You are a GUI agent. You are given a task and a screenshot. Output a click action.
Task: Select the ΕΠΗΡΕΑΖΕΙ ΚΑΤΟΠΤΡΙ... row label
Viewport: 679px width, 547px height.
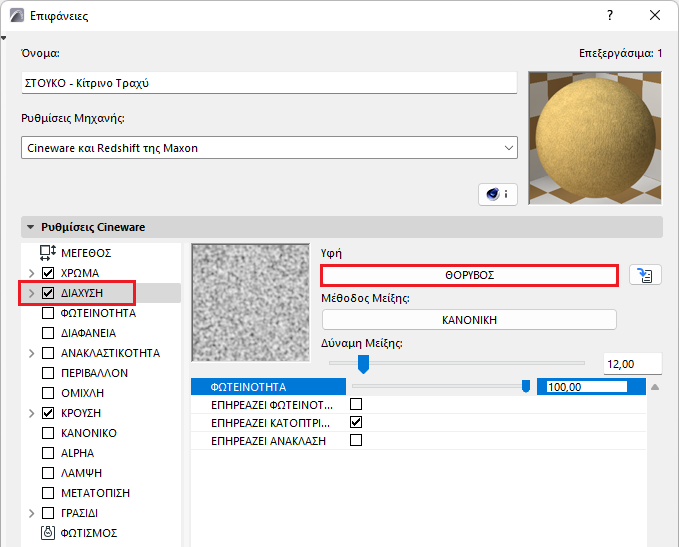270,423
